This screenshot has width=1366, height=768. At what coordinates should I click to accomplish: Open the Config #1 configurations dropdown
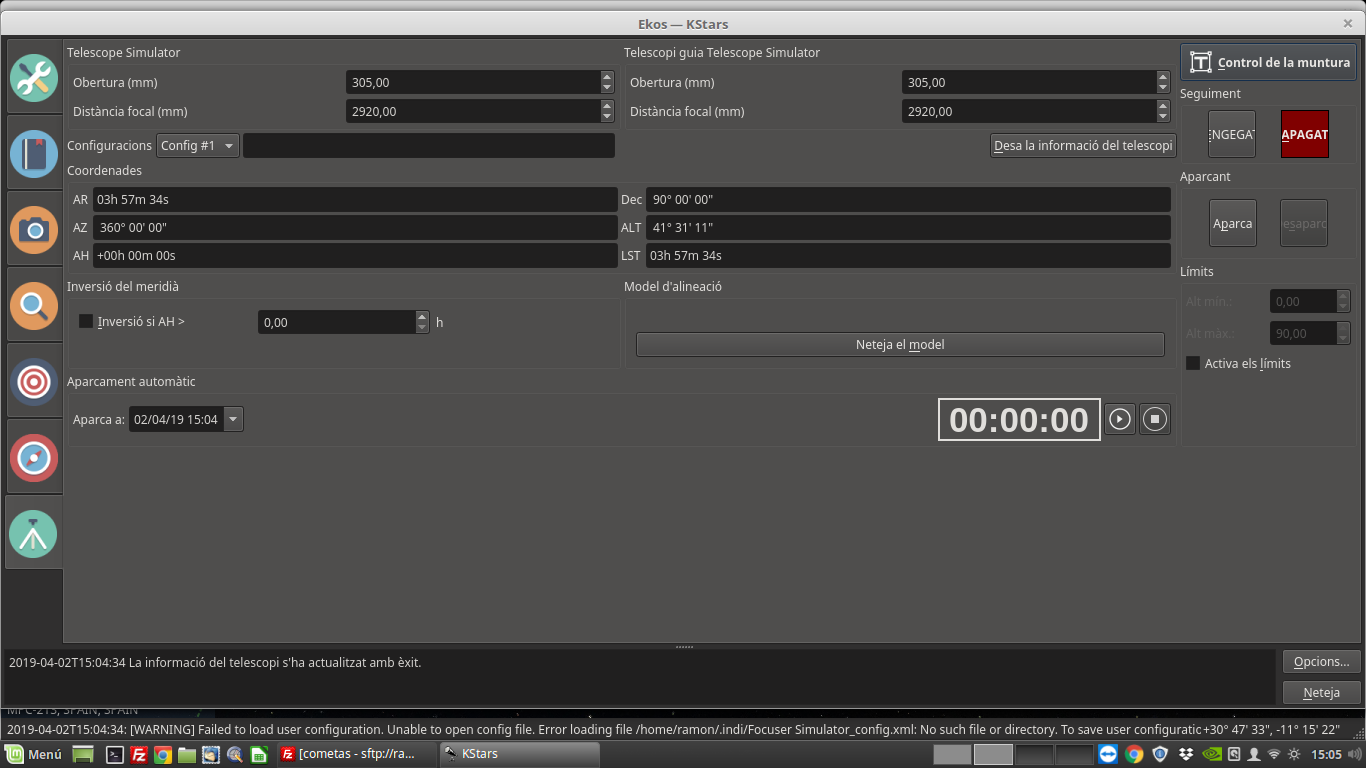pos(198,146)
